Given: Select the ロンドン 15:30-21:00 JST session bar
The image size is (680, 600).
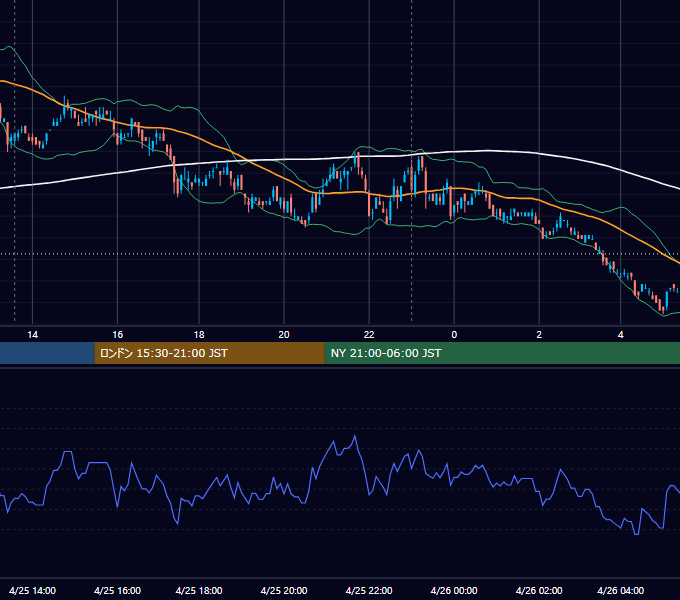Looking at the screenshot, I should click(x=209, y=353).
